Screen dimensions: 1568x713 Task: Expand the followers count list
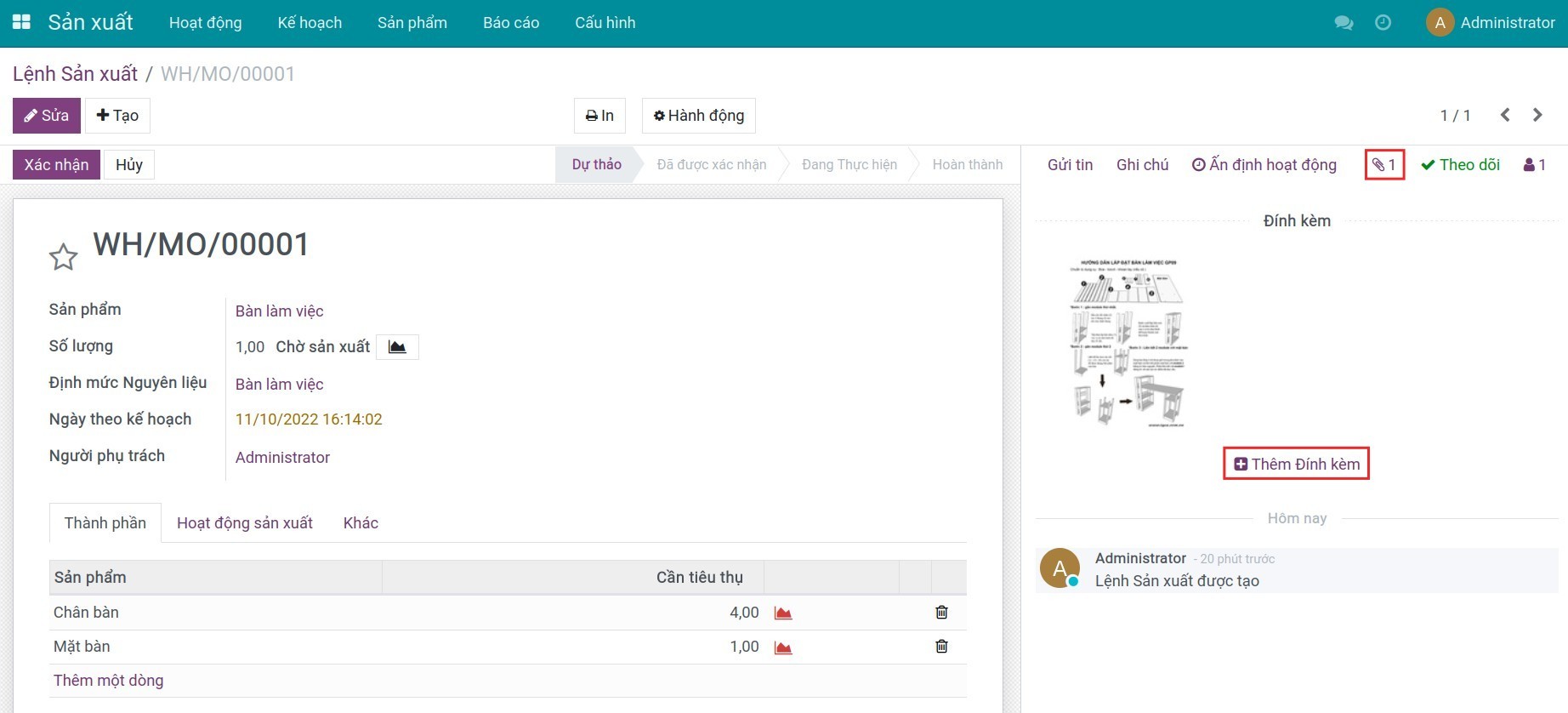1535,165
